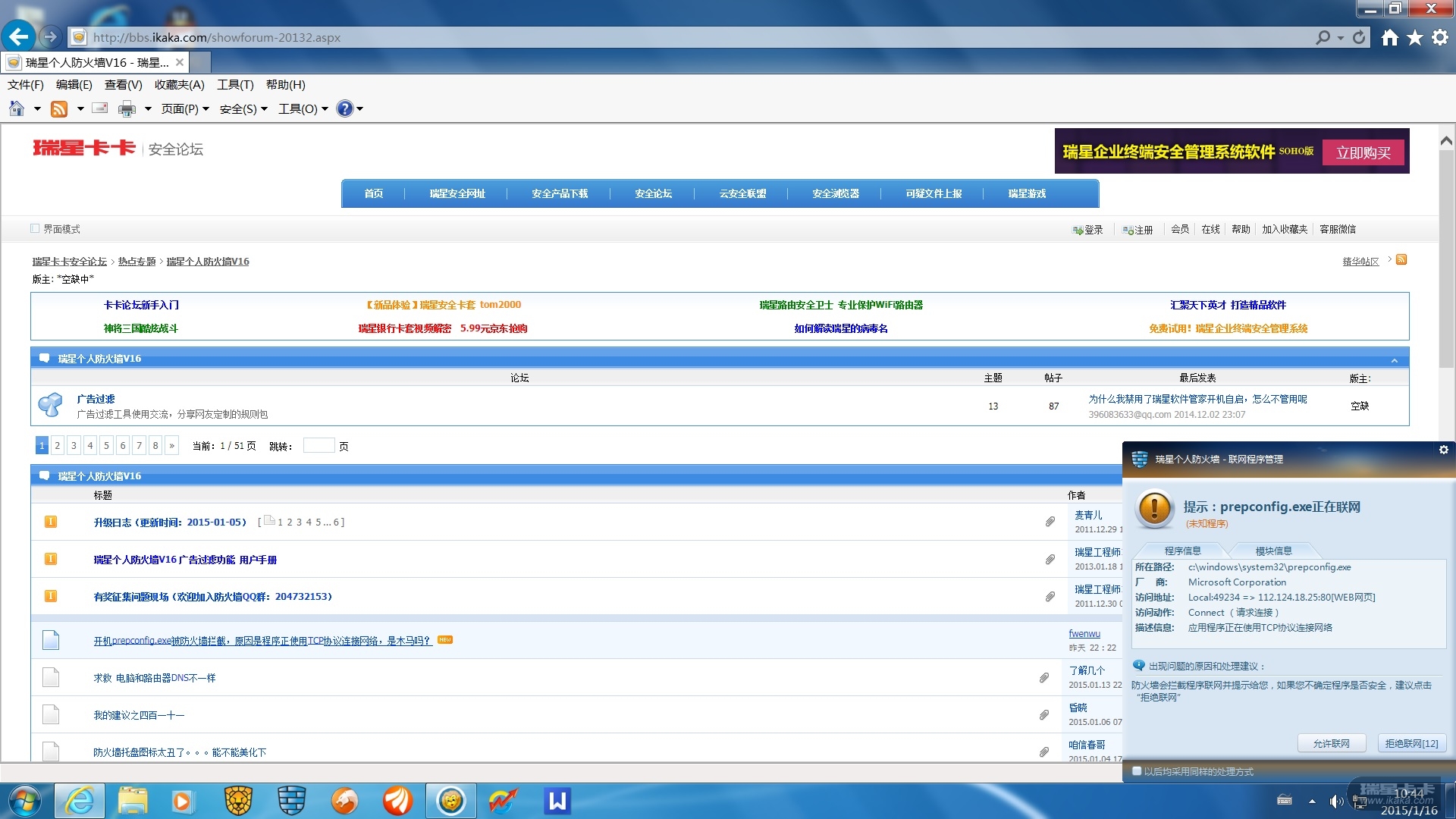Screen dimensions: 1456x819
Task: Click the forum RSS feed icon
Action: pos(1401,260)
